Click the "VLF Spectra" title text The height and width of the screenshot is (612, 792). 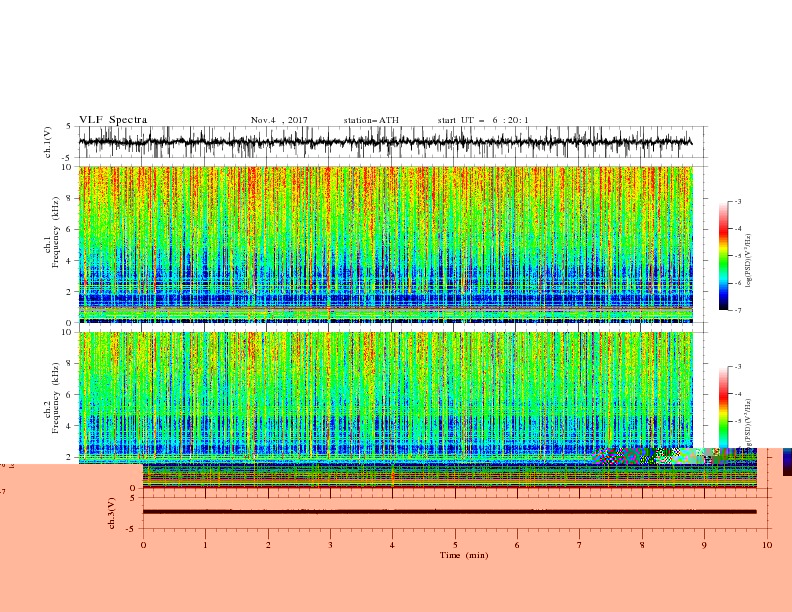(113, 120)
